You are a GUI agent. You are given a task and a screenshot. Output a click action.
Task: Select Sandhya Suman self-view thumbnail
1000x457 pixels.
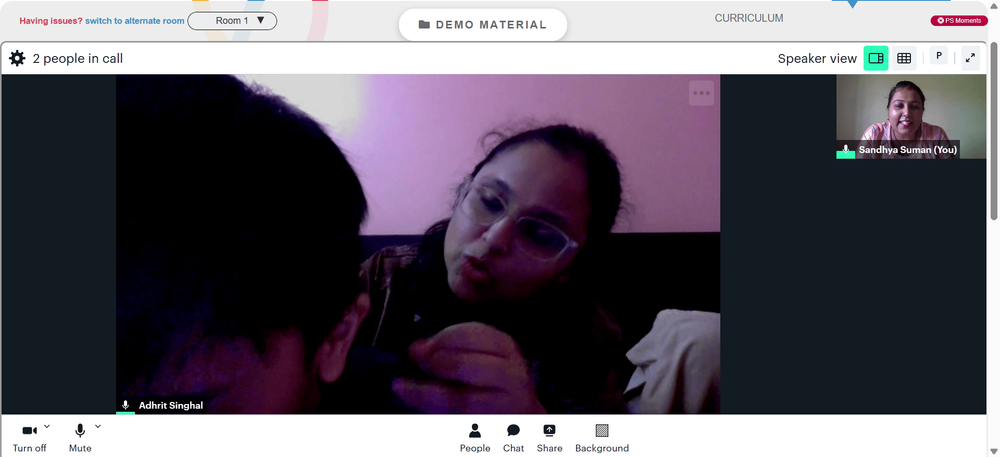[911, 117]
